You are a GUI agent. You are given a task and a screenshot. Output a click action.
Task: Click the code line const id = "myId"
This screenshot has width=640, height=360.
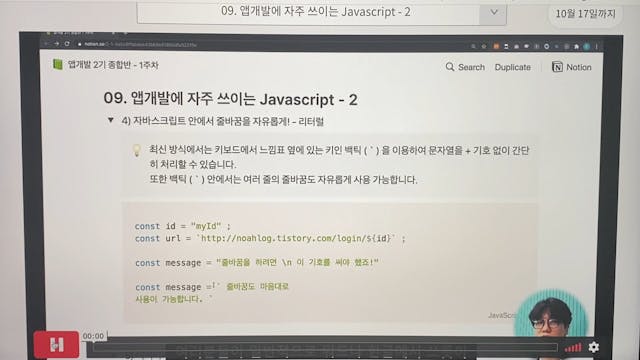pyautogui.click(x=182, y=226)
